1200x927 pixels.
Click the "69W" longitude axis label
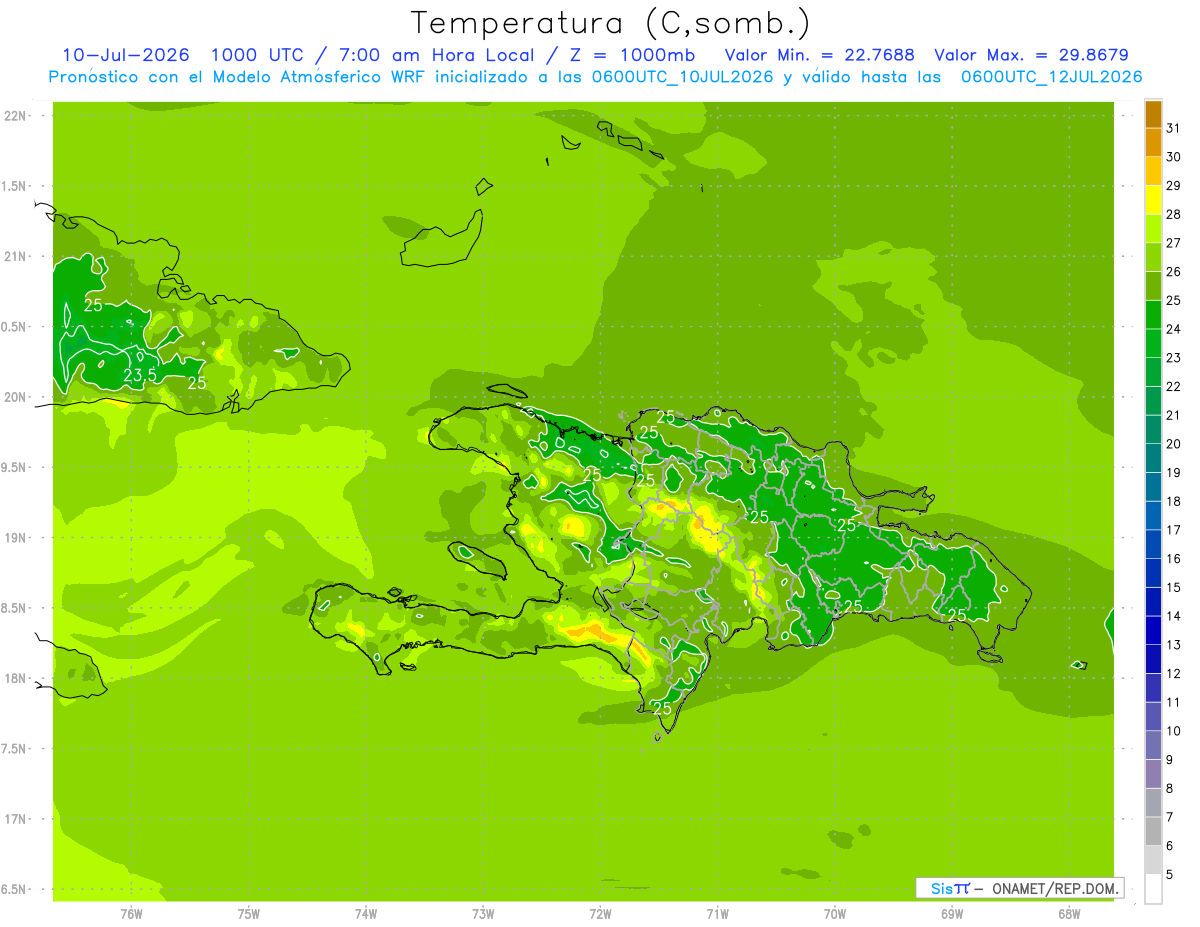point(952,913)
